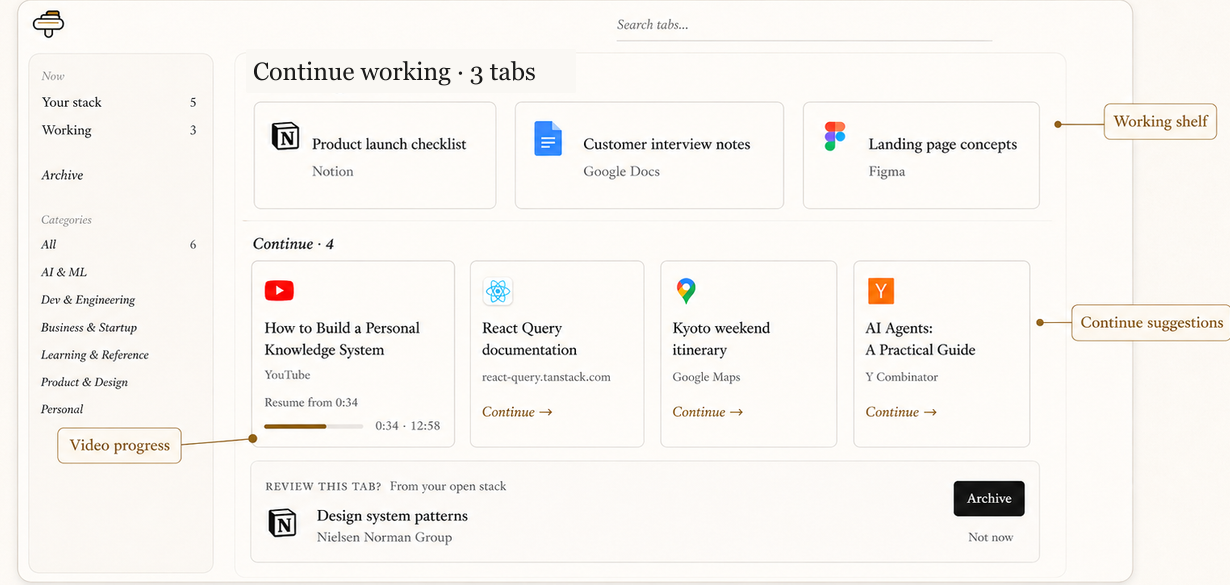
Task: Click Continue link on AI Agents guide
Action: pyautogui.click(x=901, y=412)
